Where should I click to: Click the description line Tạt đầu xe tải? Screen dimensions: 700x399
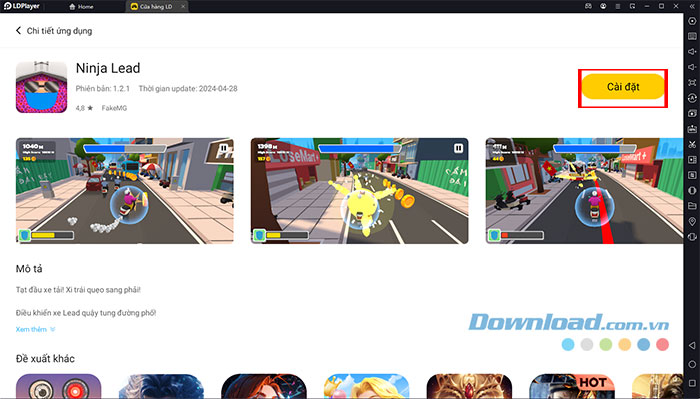click(x=78, y=290)
